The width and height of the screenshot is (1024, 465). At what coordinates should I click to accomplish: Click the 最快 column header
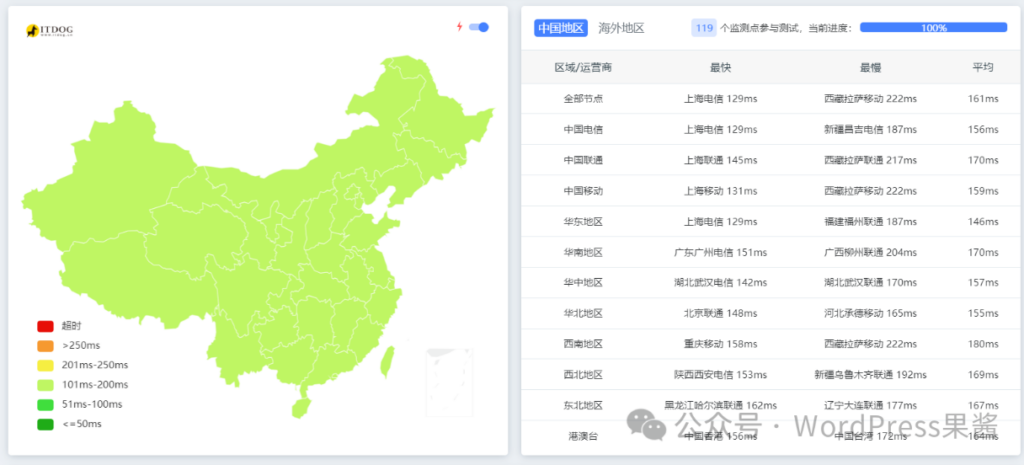[720, 67]
